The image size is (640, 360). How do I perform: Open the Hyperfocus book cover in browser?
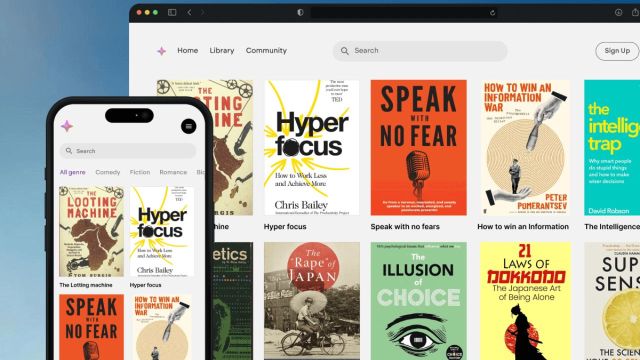(x=311, y=147)
